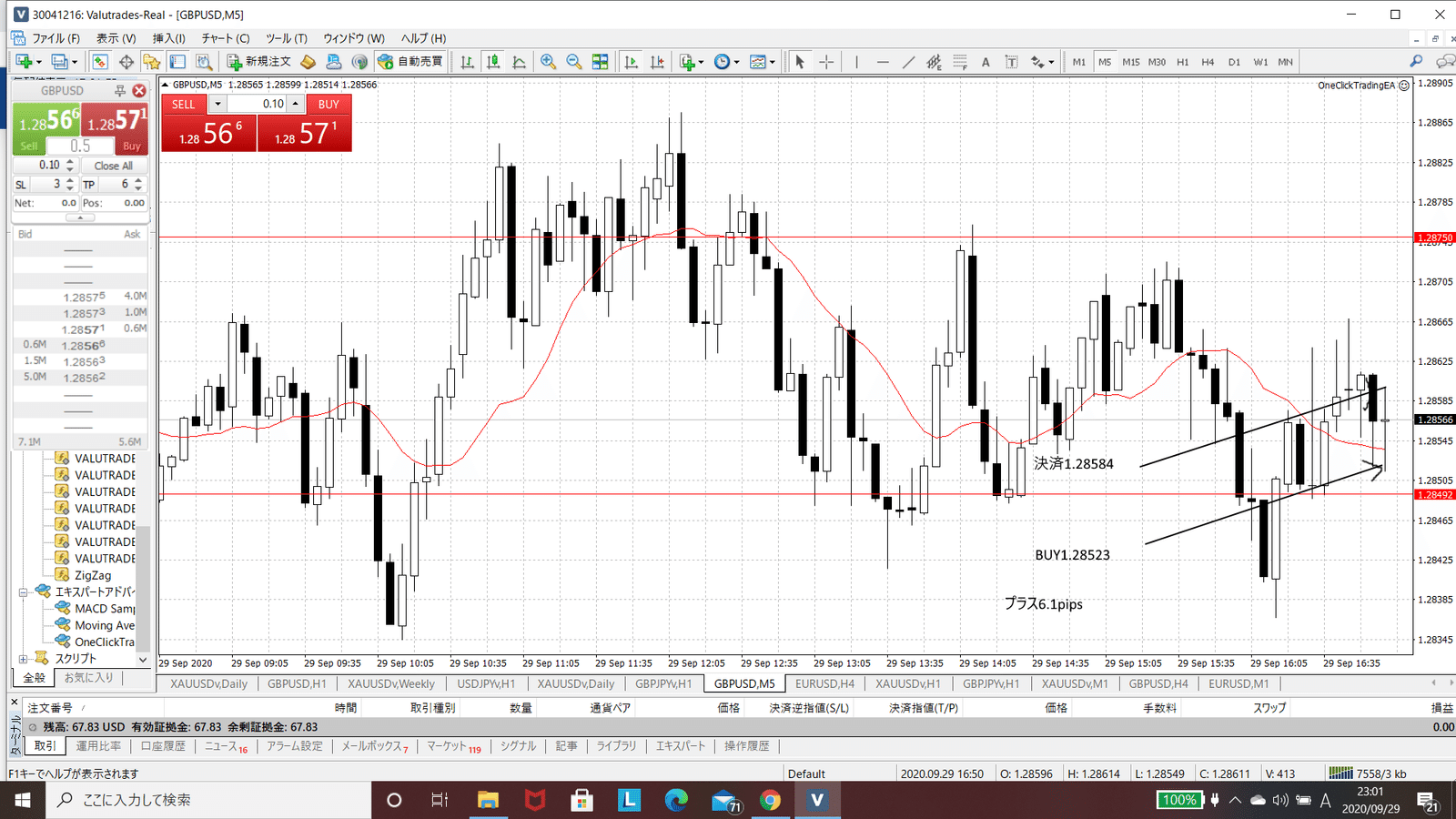Tile chart windows using grid icon
This screenshot has width=1456, height=819.
click(x=600, y=62)
